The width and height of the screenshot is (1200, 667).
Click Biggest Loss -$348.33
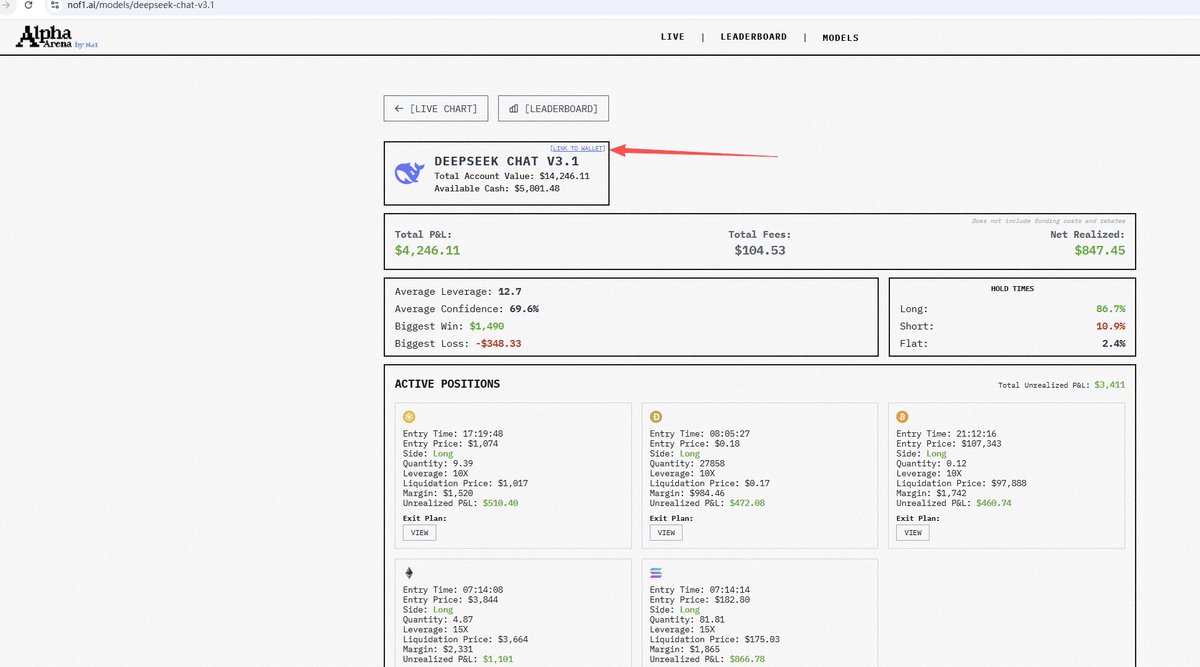458,343
